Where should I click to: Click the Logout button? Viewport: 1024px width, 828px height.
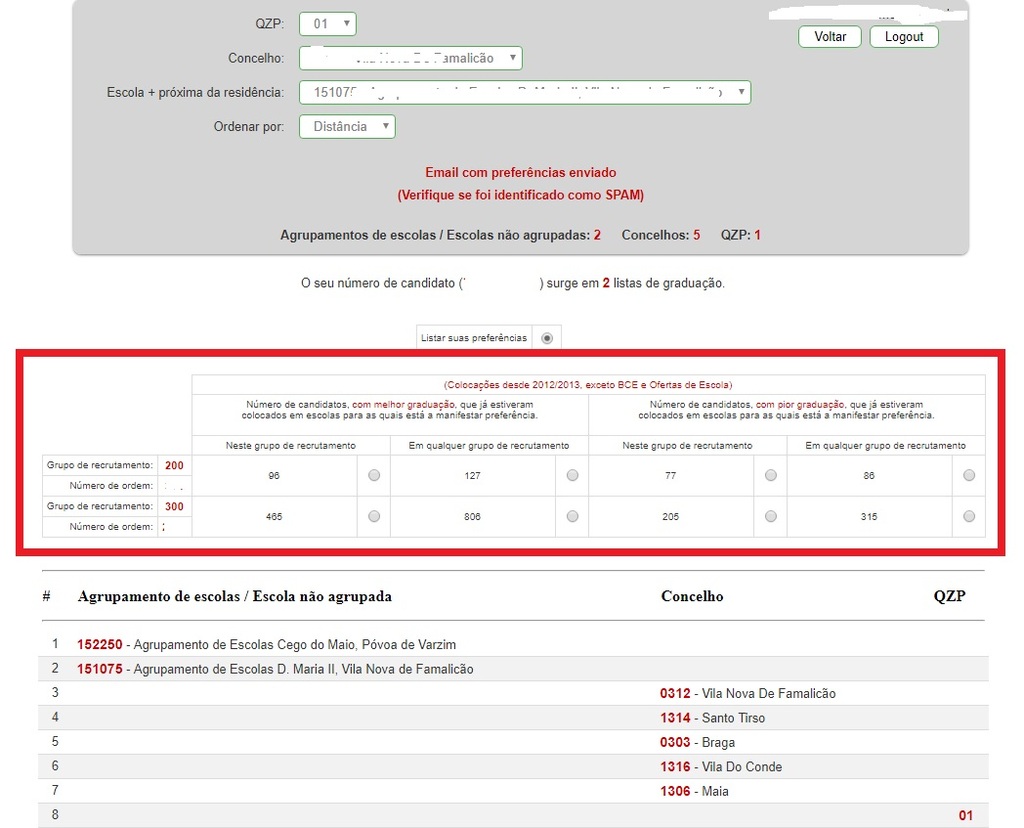pos(904,37)
